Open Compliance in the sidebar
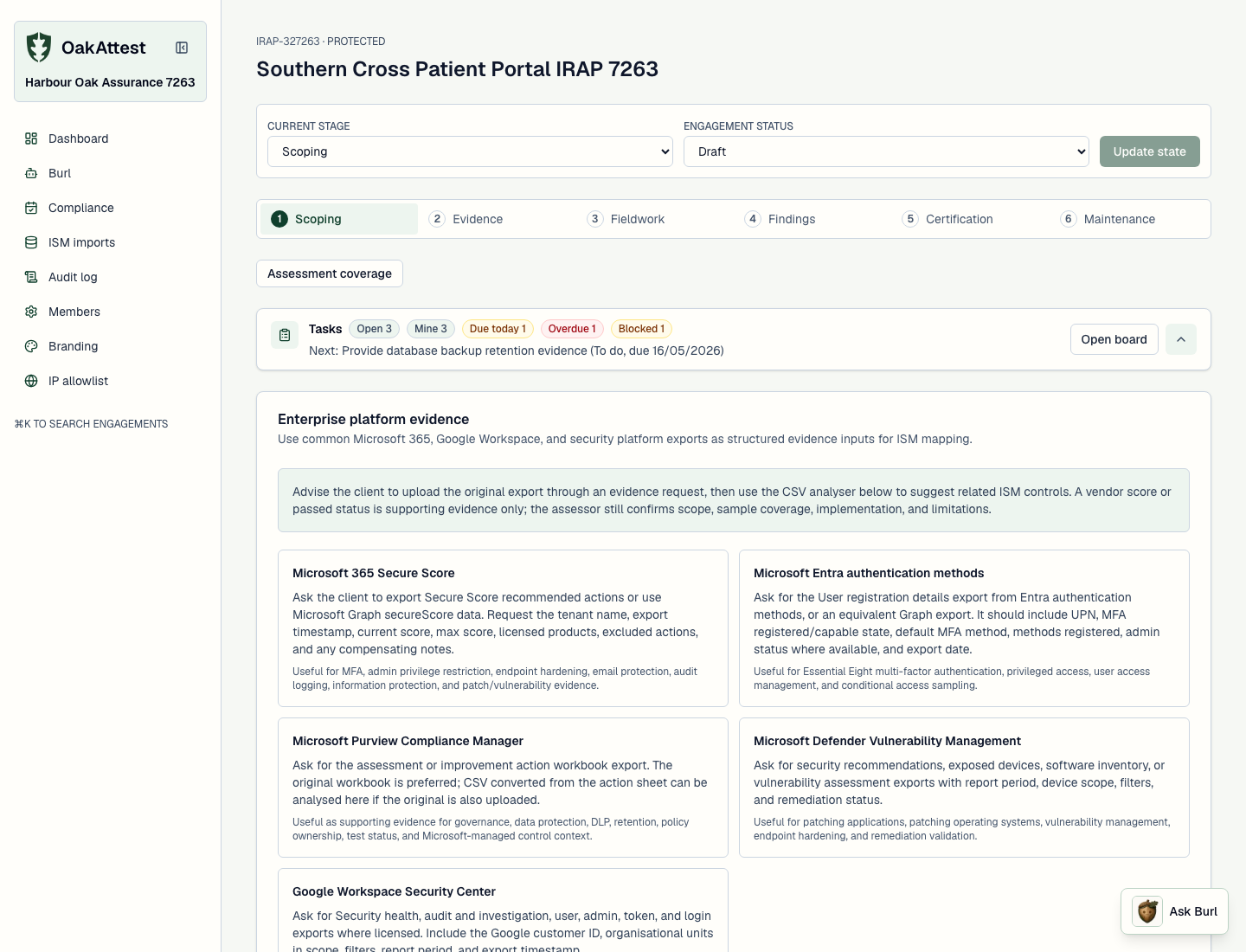1246x952 pixels. tap(110, 208)
